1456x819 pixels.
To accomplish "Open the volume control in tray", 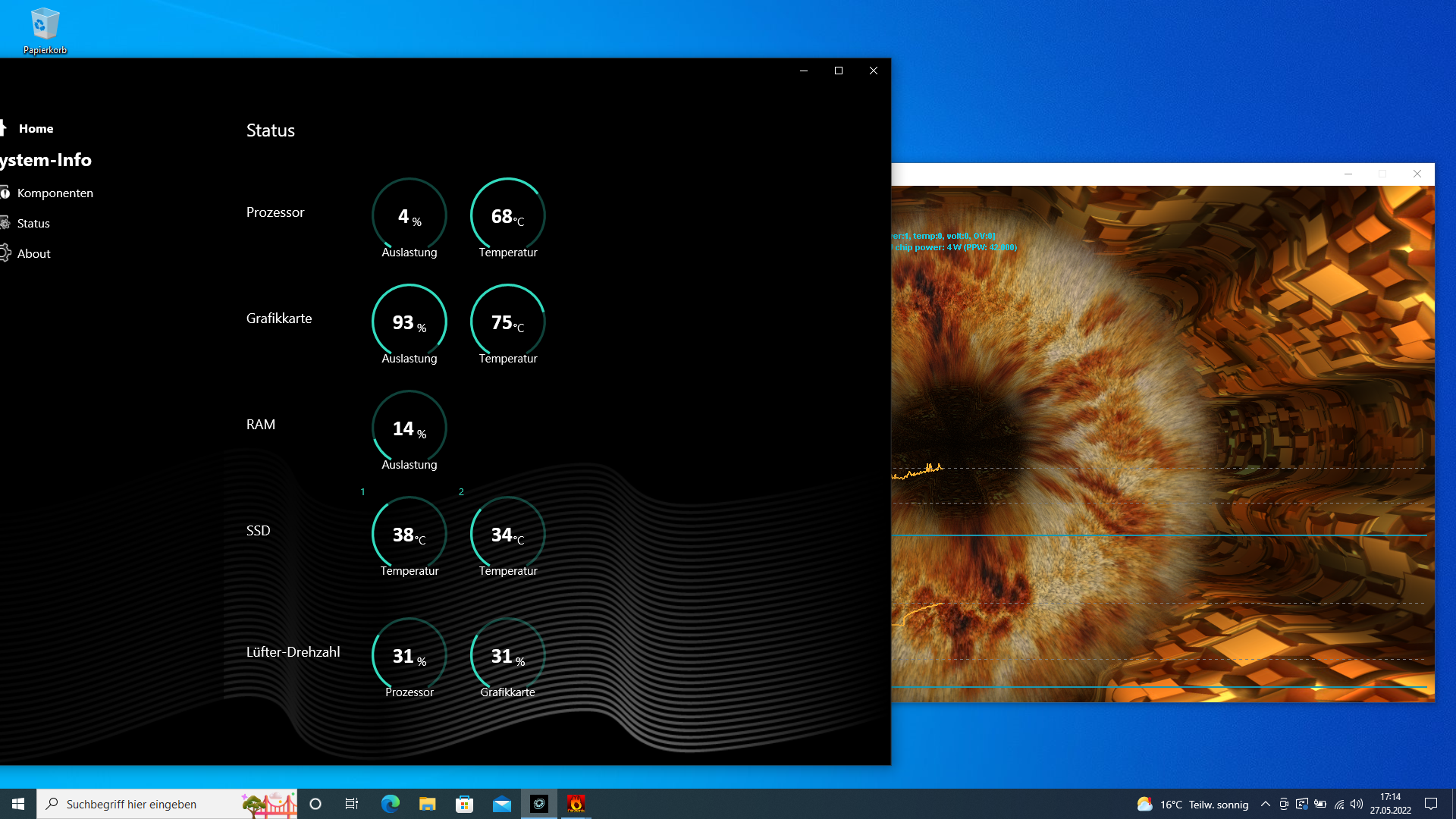I will coord(1357,804).
